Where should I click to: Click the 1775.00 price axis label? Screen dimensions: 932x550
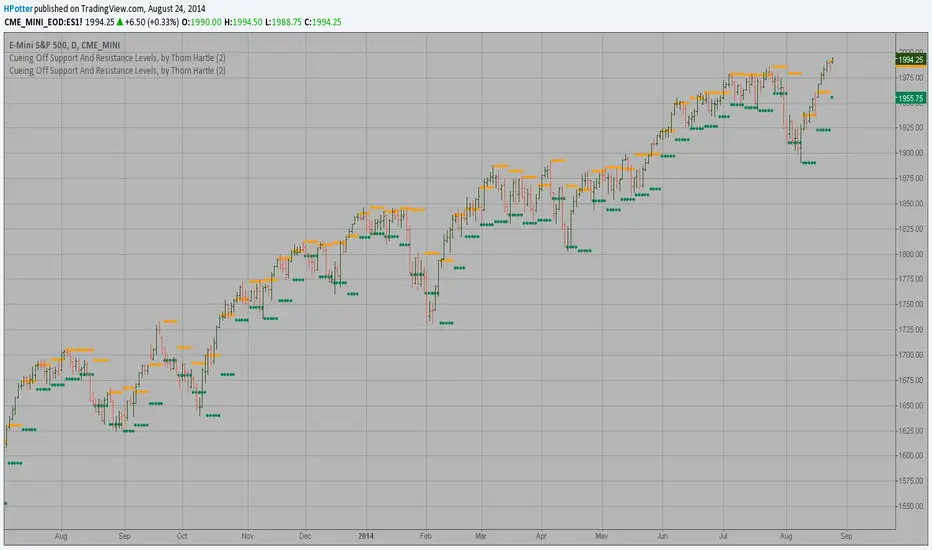(x=911, y=279)
